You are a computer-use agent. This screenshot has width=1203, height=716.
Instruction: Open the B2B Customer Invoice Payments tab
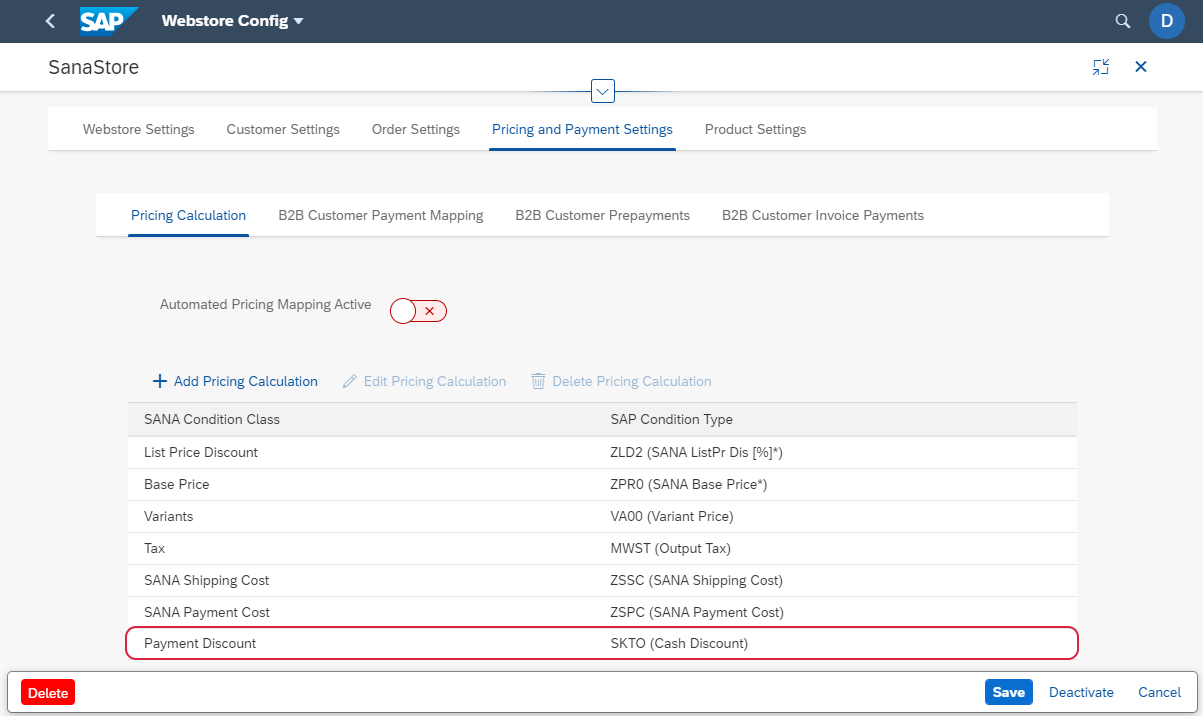(x=823, y=215)
